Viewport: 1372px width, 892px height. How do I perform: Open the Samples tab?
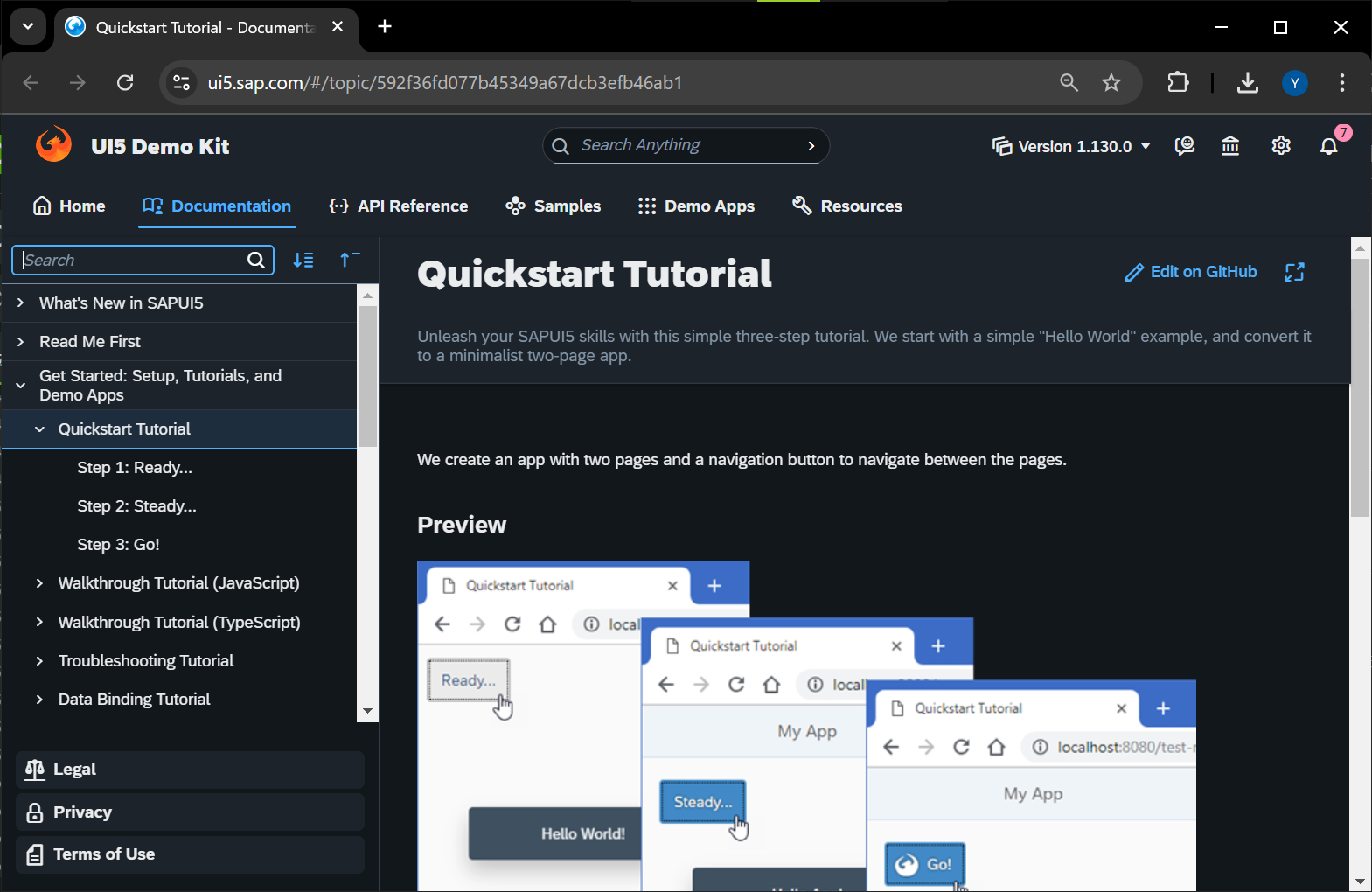pyautogui.click(x=554, y=206)
